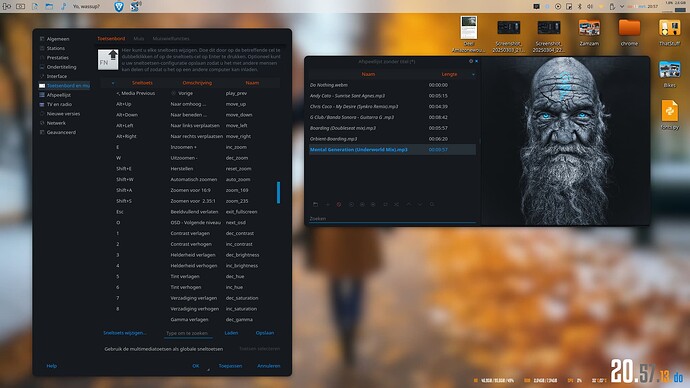Click the volume tray icon

tap(590, 6)
